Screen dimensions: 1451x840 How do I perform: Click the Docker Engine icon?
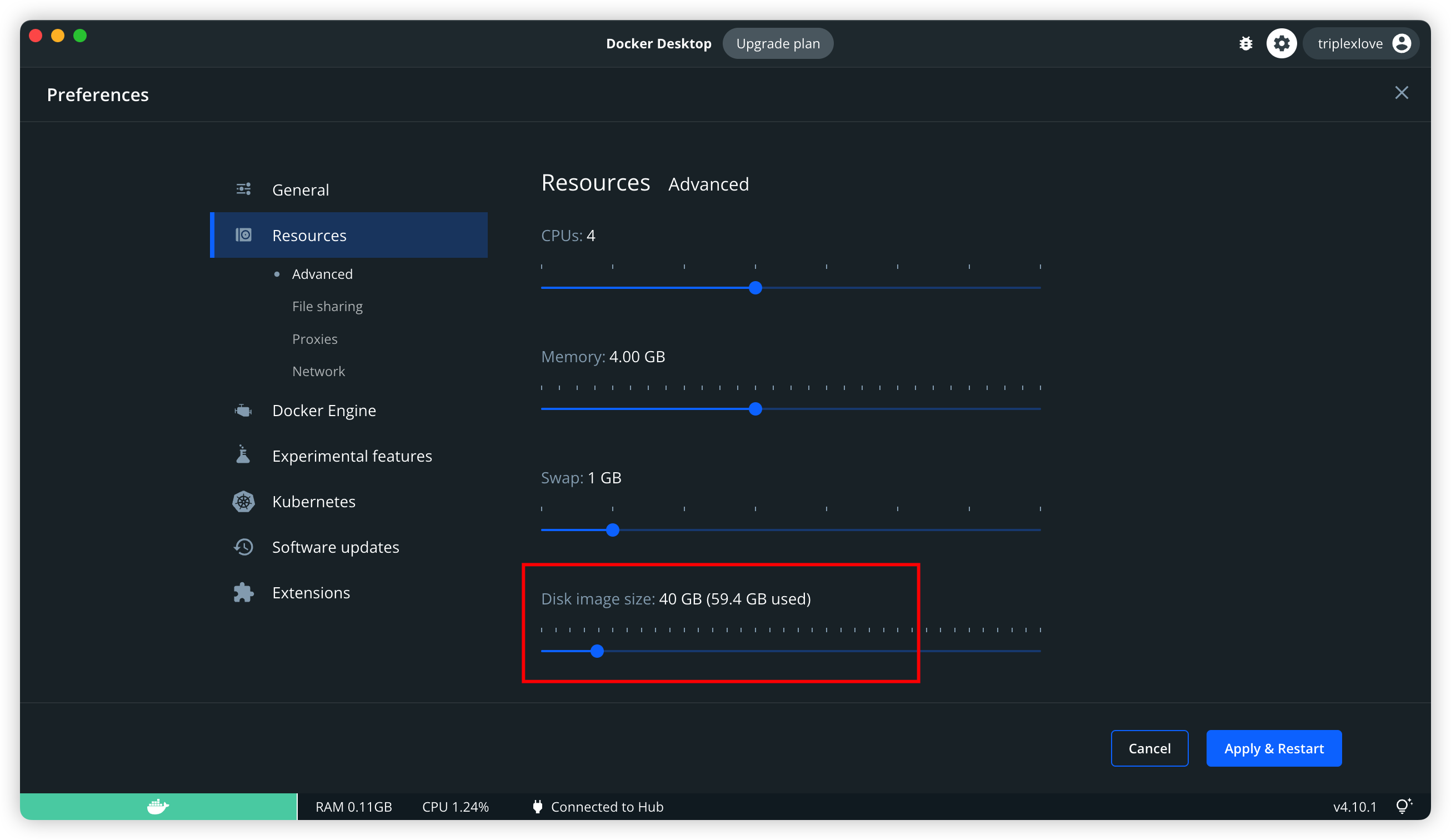coord(243,411)
